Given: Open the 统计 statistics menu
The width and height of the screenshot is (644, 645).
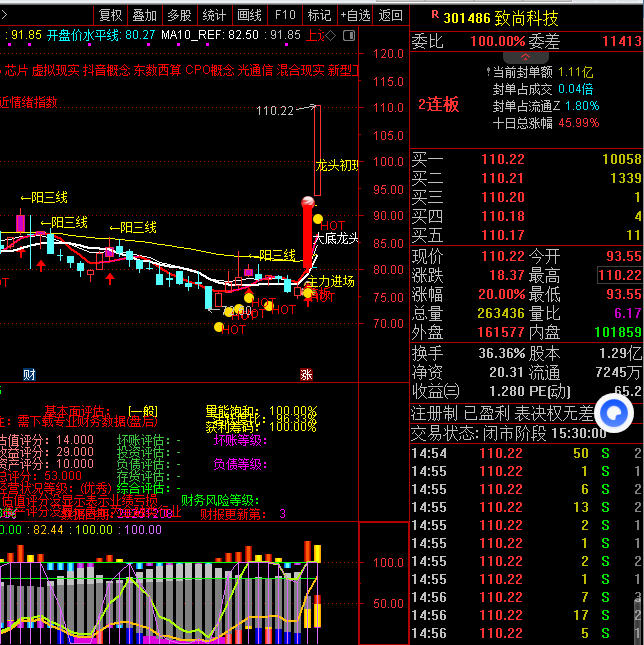Looking at the screenshot, I should coord(214,15).
